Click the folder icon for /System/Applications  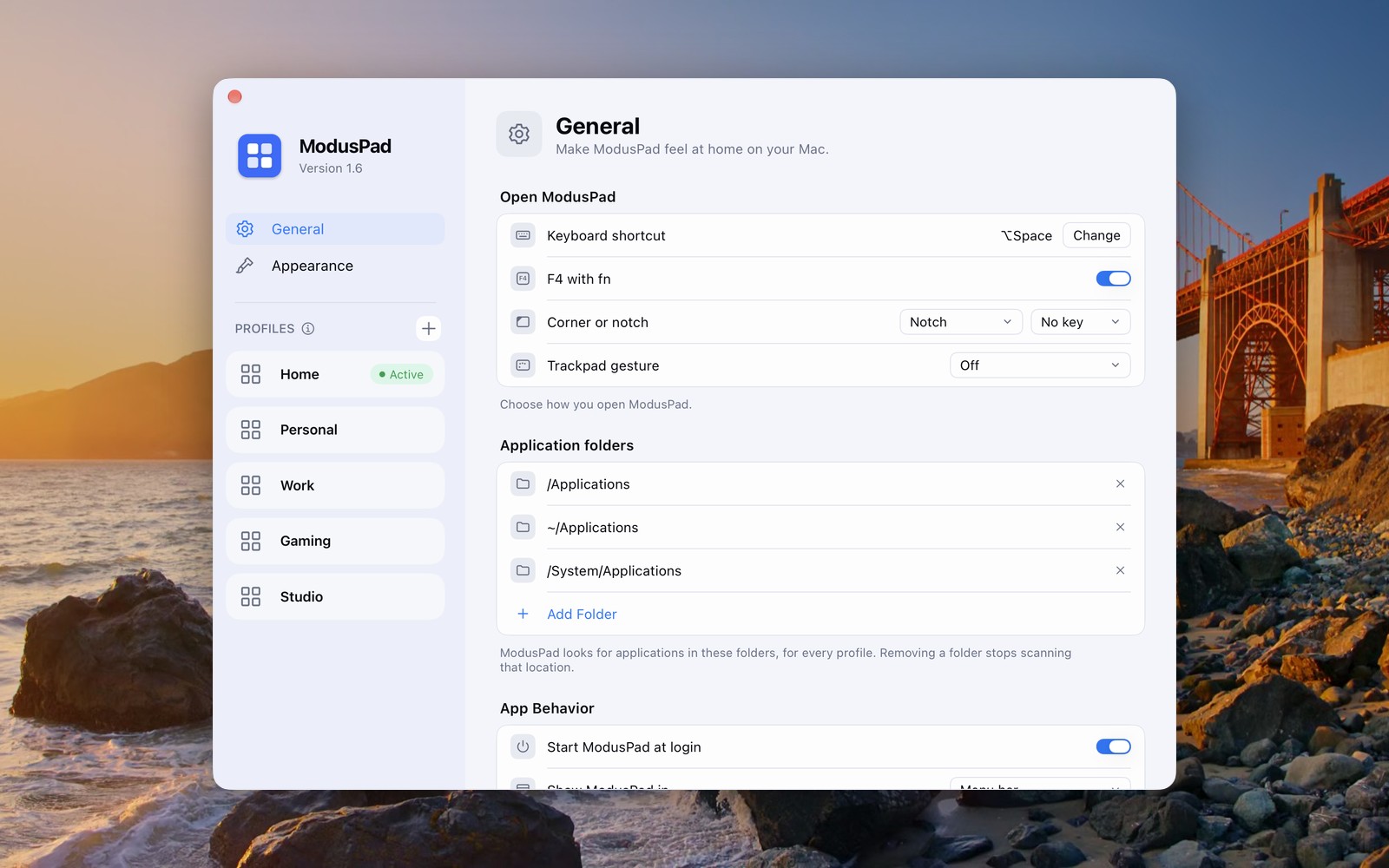[523, 571]
